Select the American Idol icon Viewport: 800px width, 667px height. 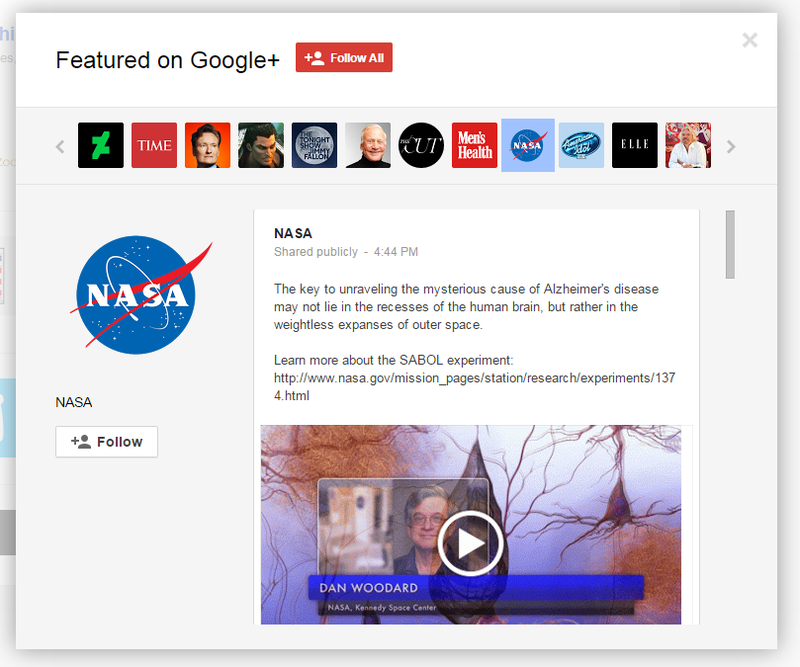coord(581,145)
